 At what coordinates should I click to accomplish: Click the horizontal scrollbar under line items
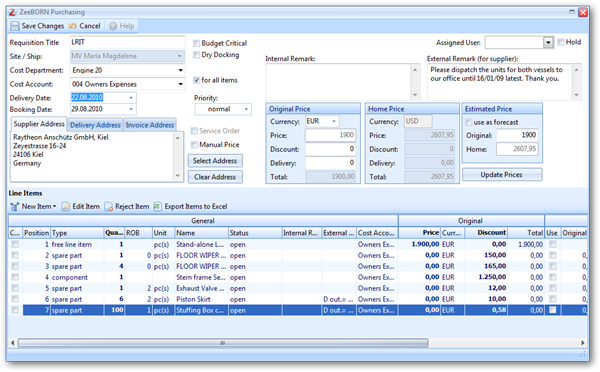223,343
